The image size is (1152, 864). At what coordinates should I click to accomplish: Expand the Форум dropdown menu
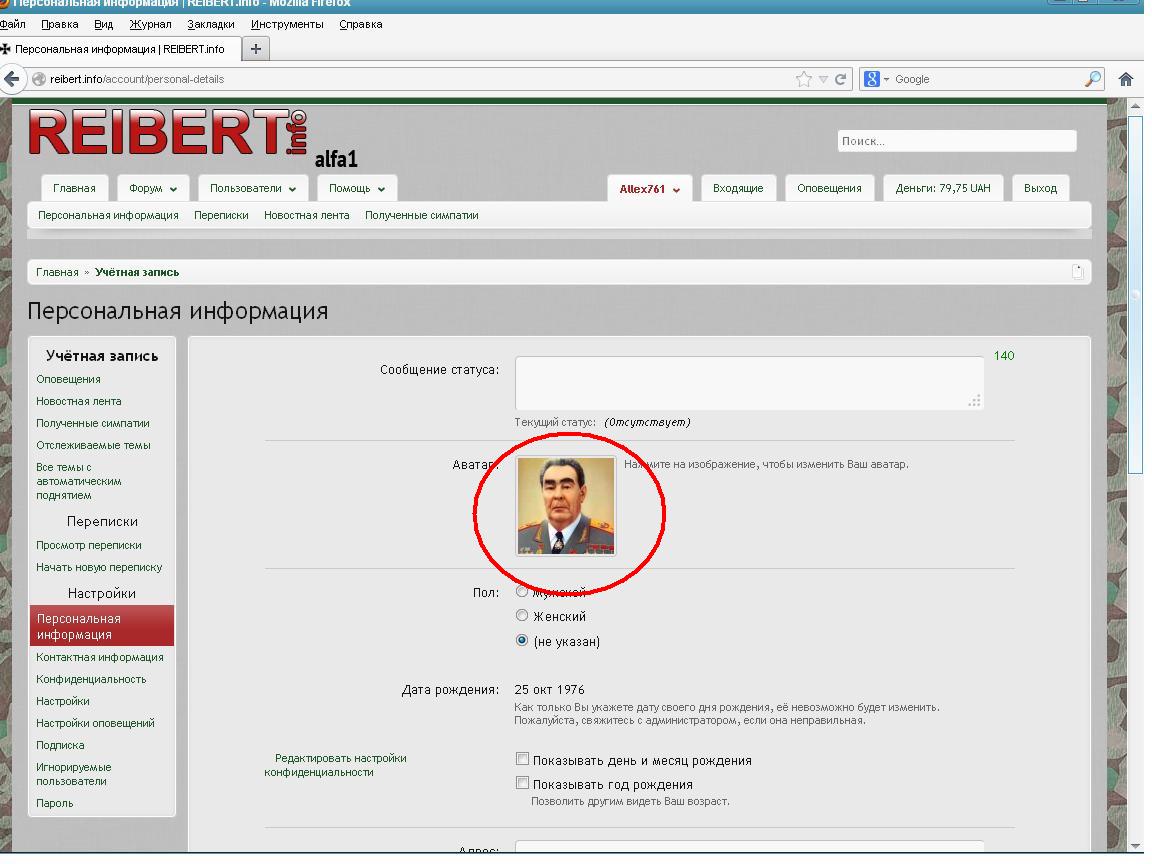tap(153, 188)
